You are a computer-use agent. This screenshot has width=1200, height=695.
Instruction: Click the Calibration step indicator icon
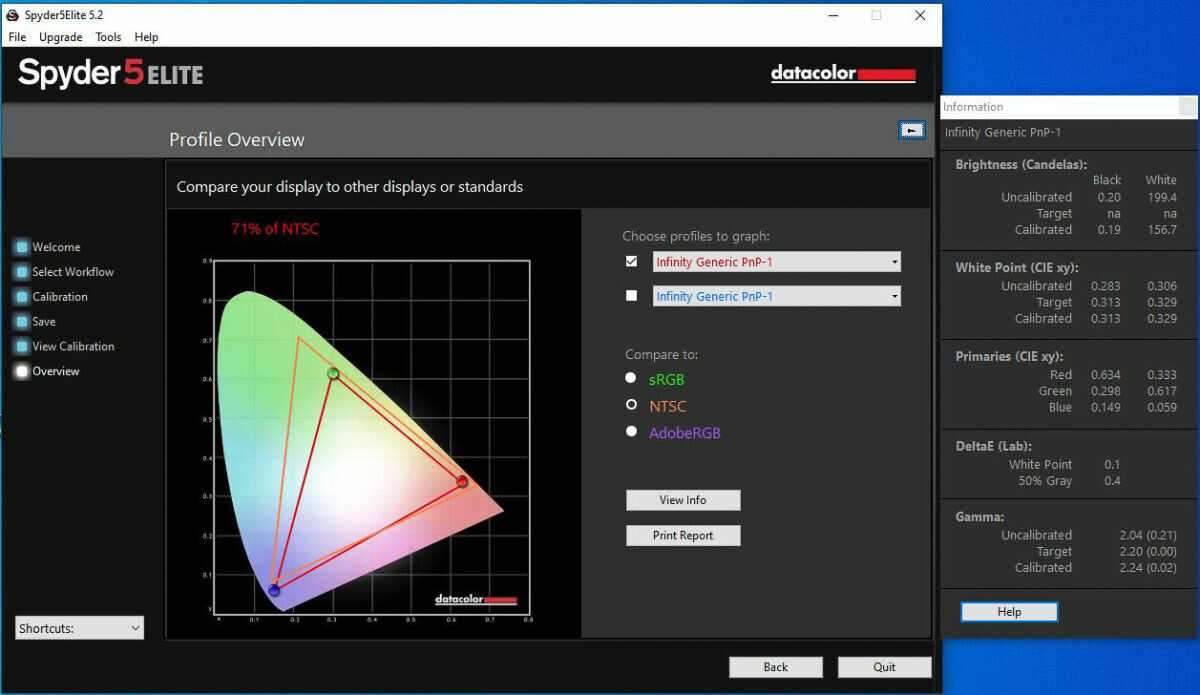click(22, 297)
